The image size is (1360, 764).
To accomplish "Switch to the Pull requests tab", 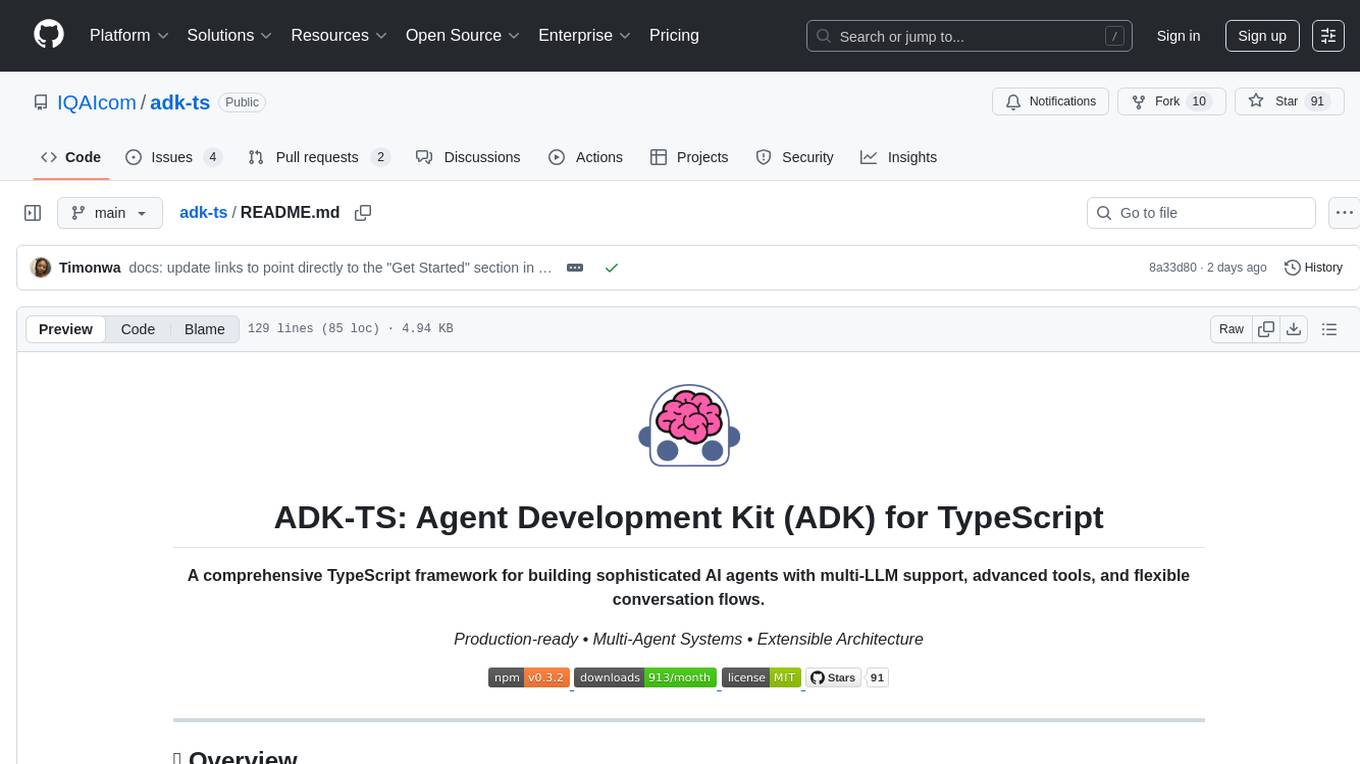I will point(318,157).
